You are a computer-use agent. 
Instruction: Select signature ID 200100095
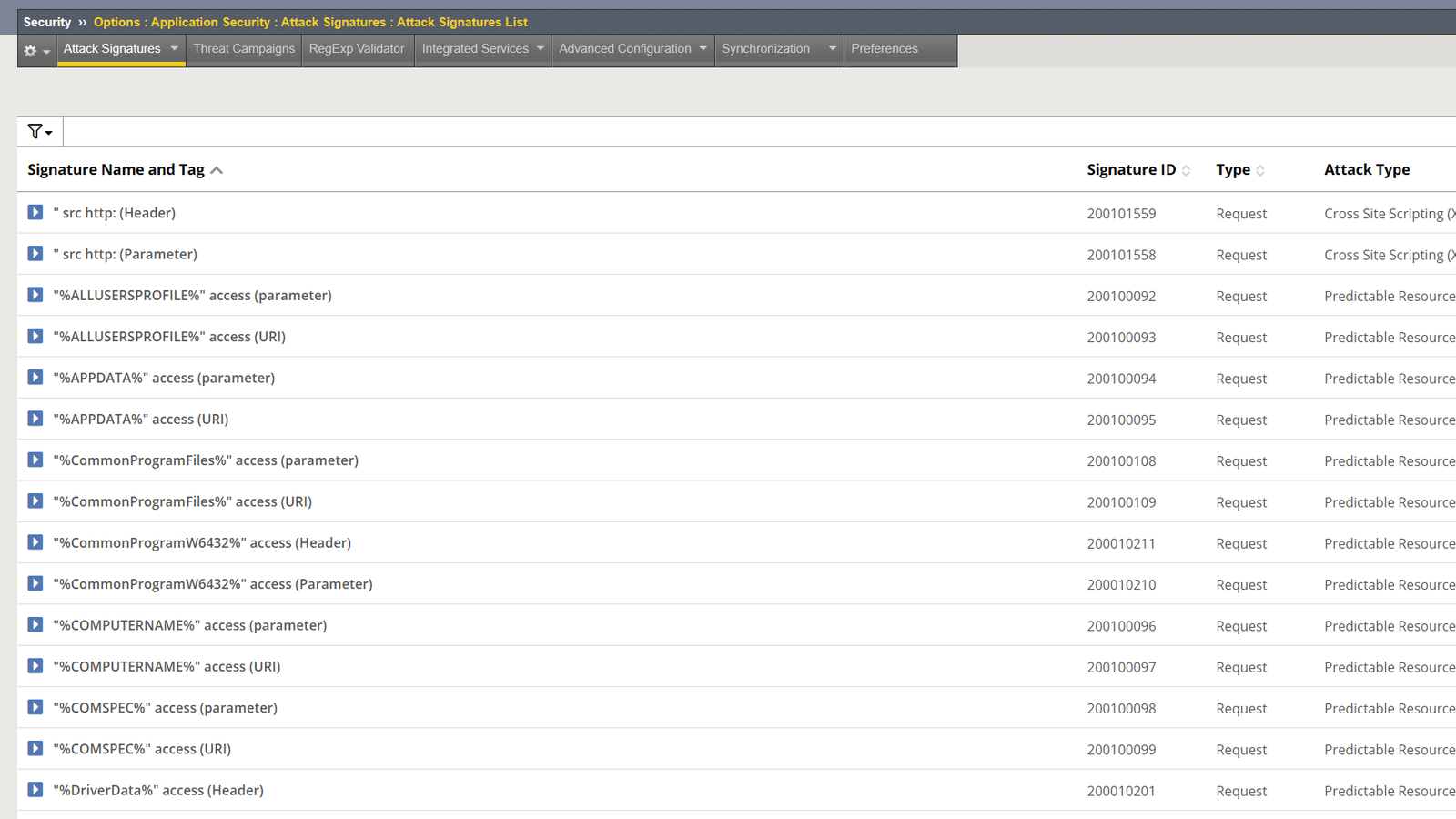1121,420
